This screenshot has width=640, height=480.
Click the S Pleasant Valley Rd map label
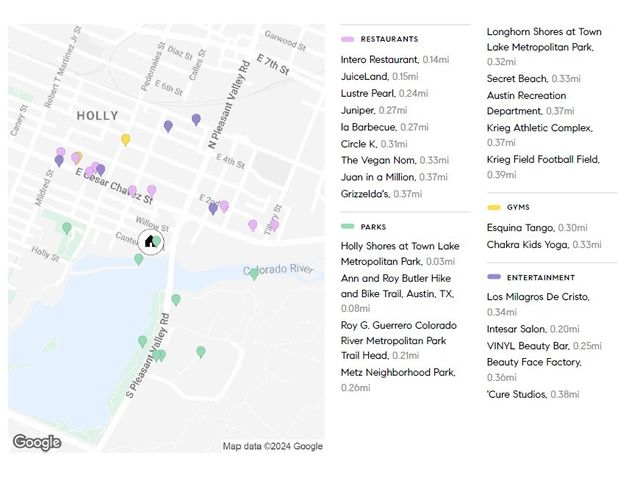pyautogui.click(x=147, y=356)
